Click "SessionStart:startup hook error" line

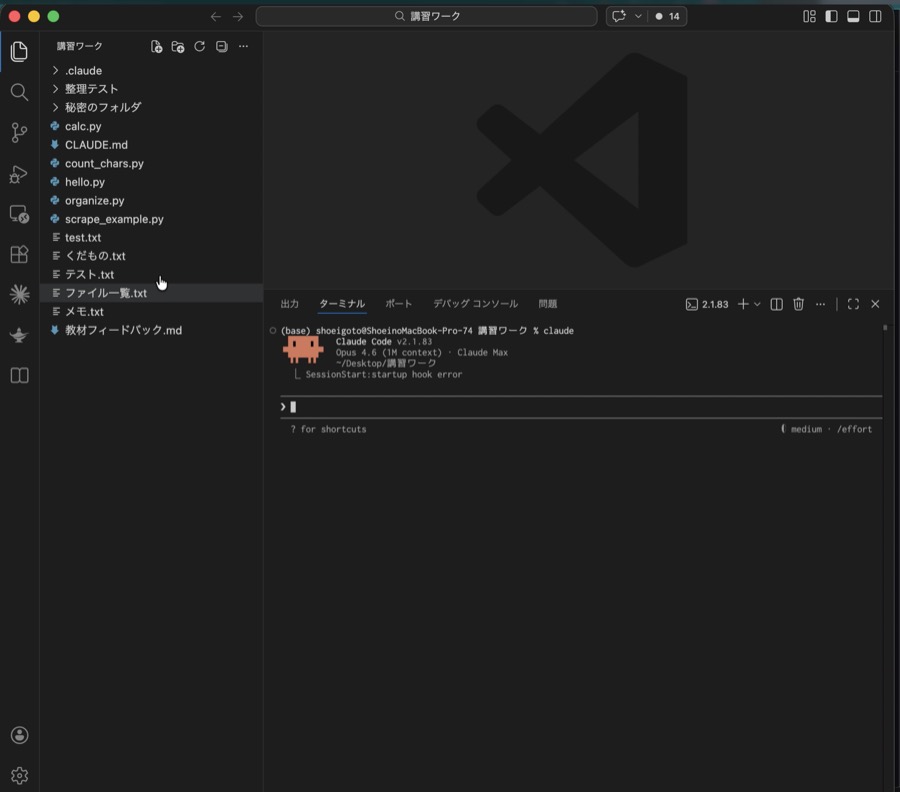click(x=383, y=375)
